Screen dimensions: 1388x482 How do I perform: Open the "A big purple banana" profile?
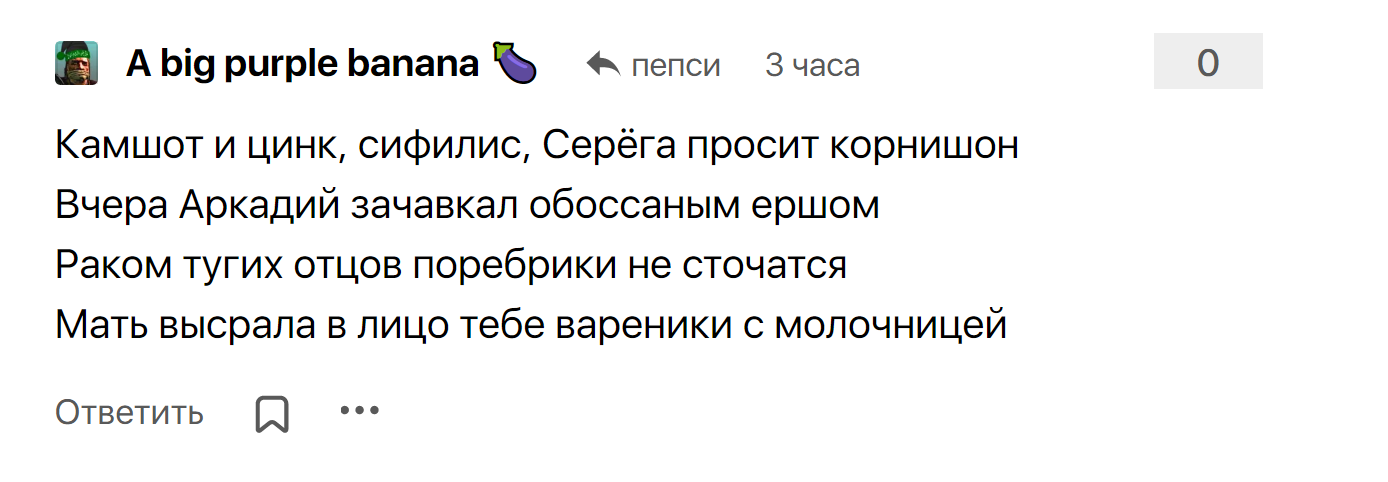click(302, 65)
